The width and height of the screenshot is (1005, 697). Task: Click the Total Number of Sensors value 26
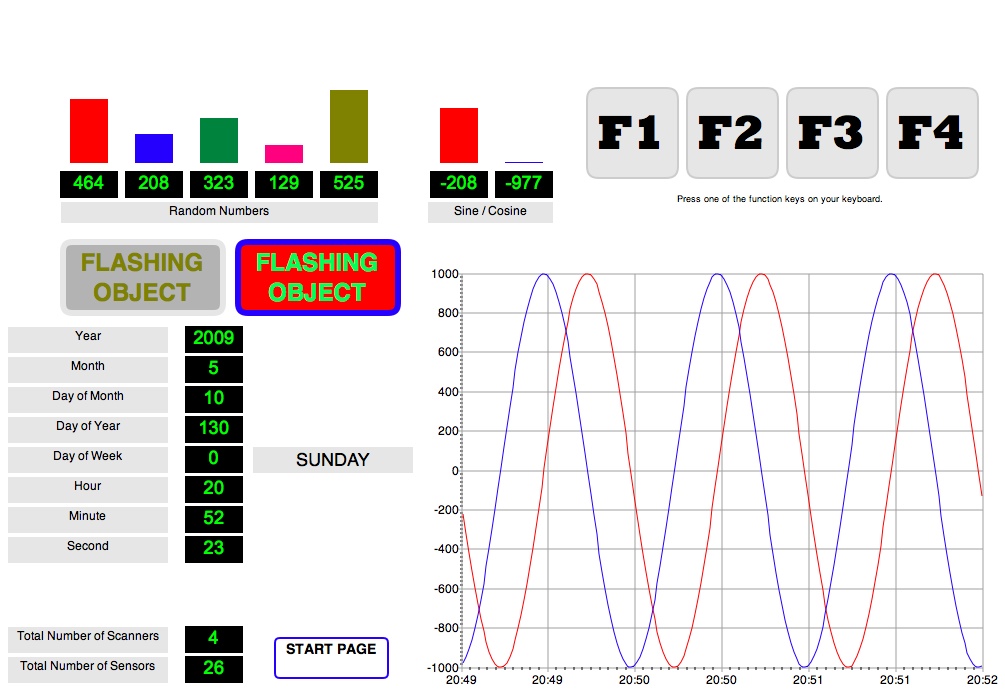pos(213,669)
